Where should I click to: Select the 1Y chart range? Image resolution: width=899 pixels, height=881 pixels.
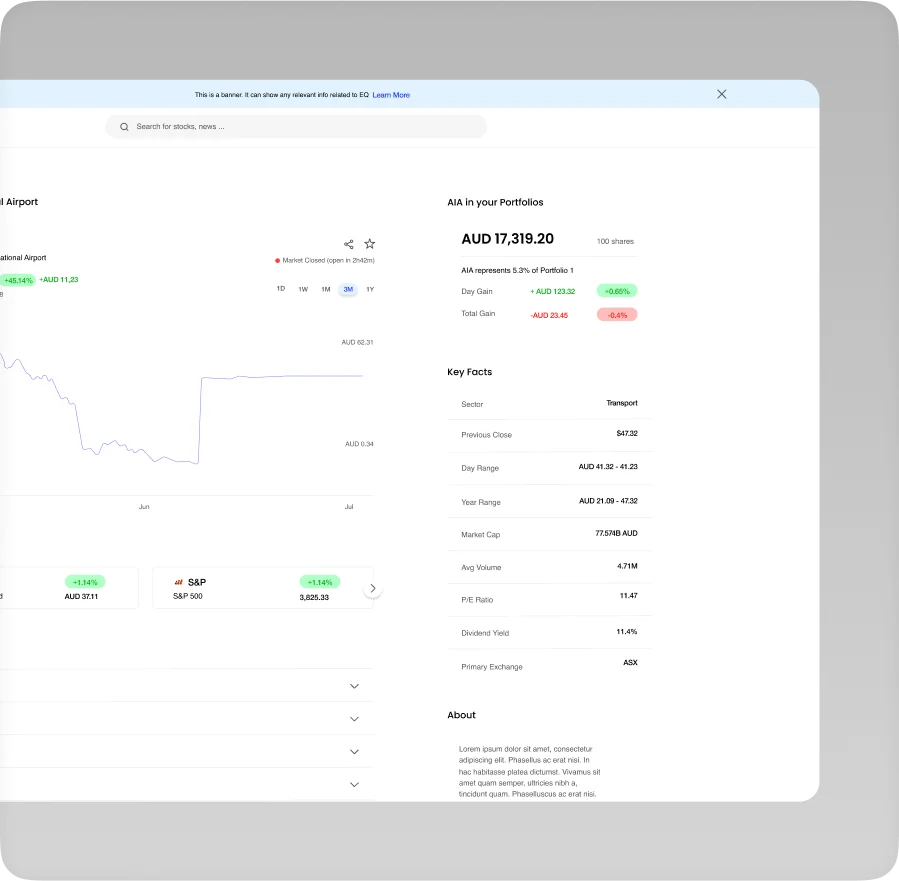370,289
